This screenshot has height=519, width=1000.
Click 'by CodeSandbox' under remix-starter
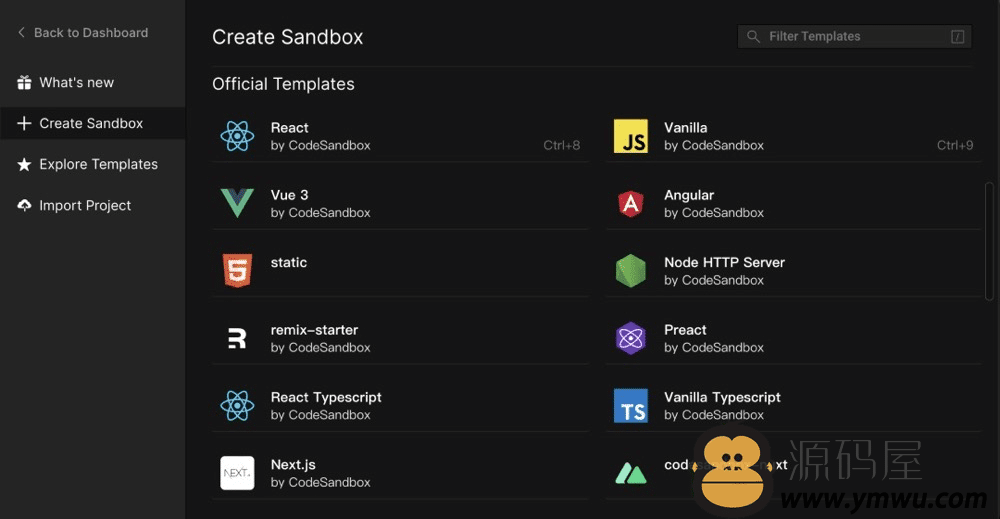pos(320,347)
